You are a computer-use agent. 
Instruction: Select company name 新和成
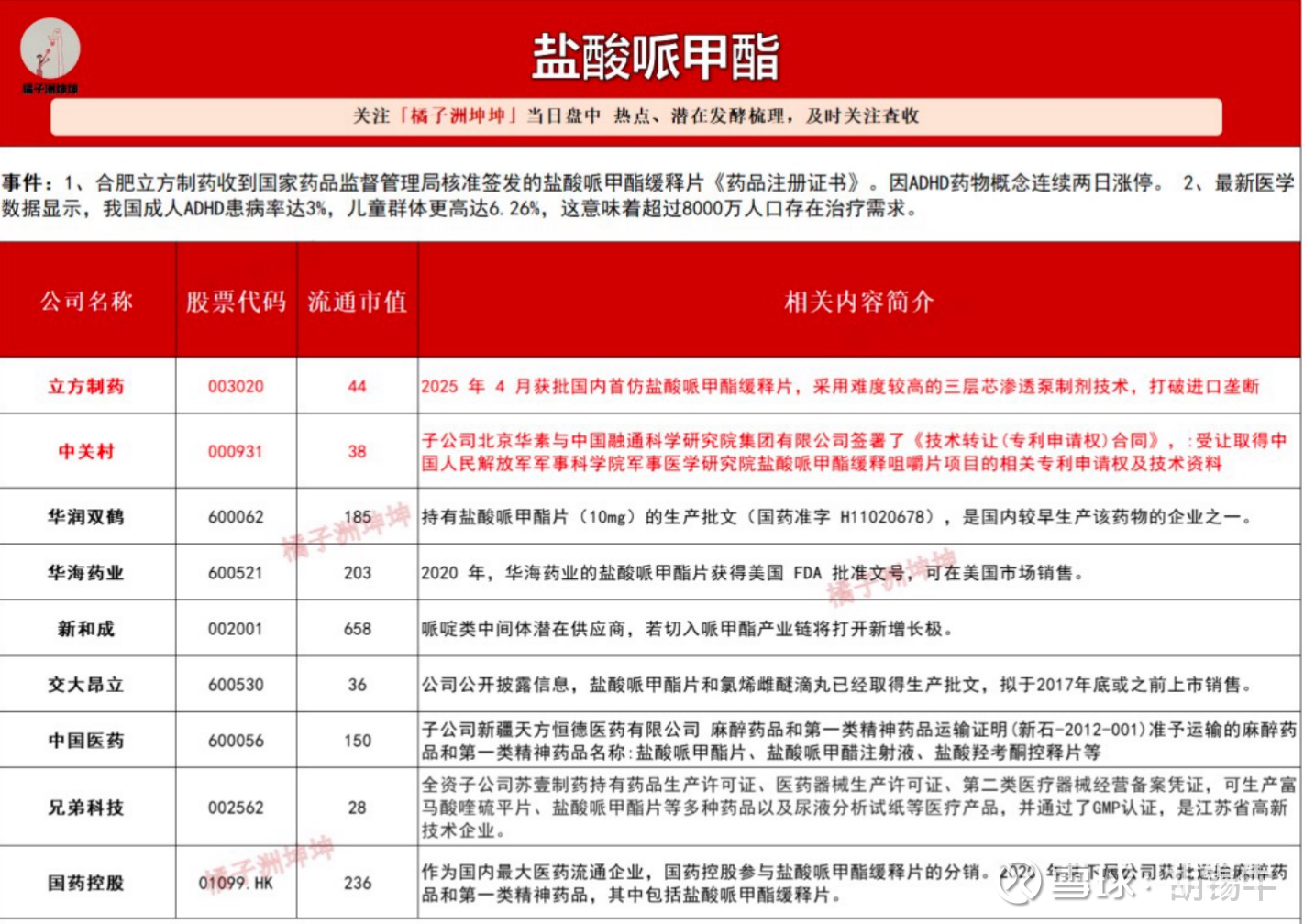pyautogui.click(x=86, y=629)
